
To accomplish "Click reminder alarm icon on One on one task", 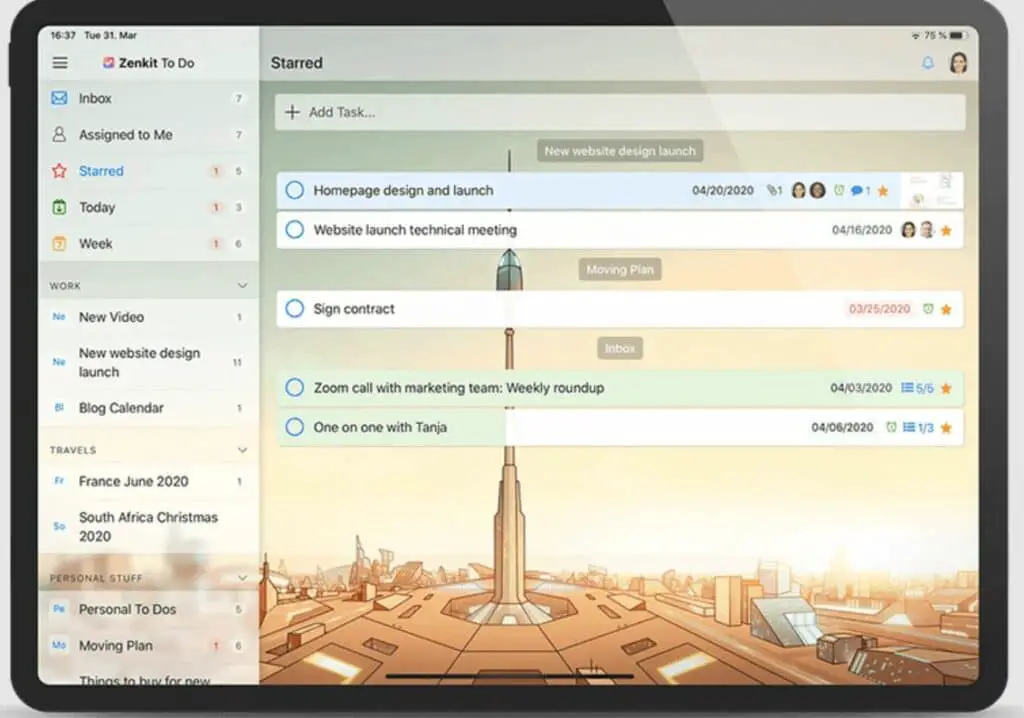I will [x=891, y=428].
